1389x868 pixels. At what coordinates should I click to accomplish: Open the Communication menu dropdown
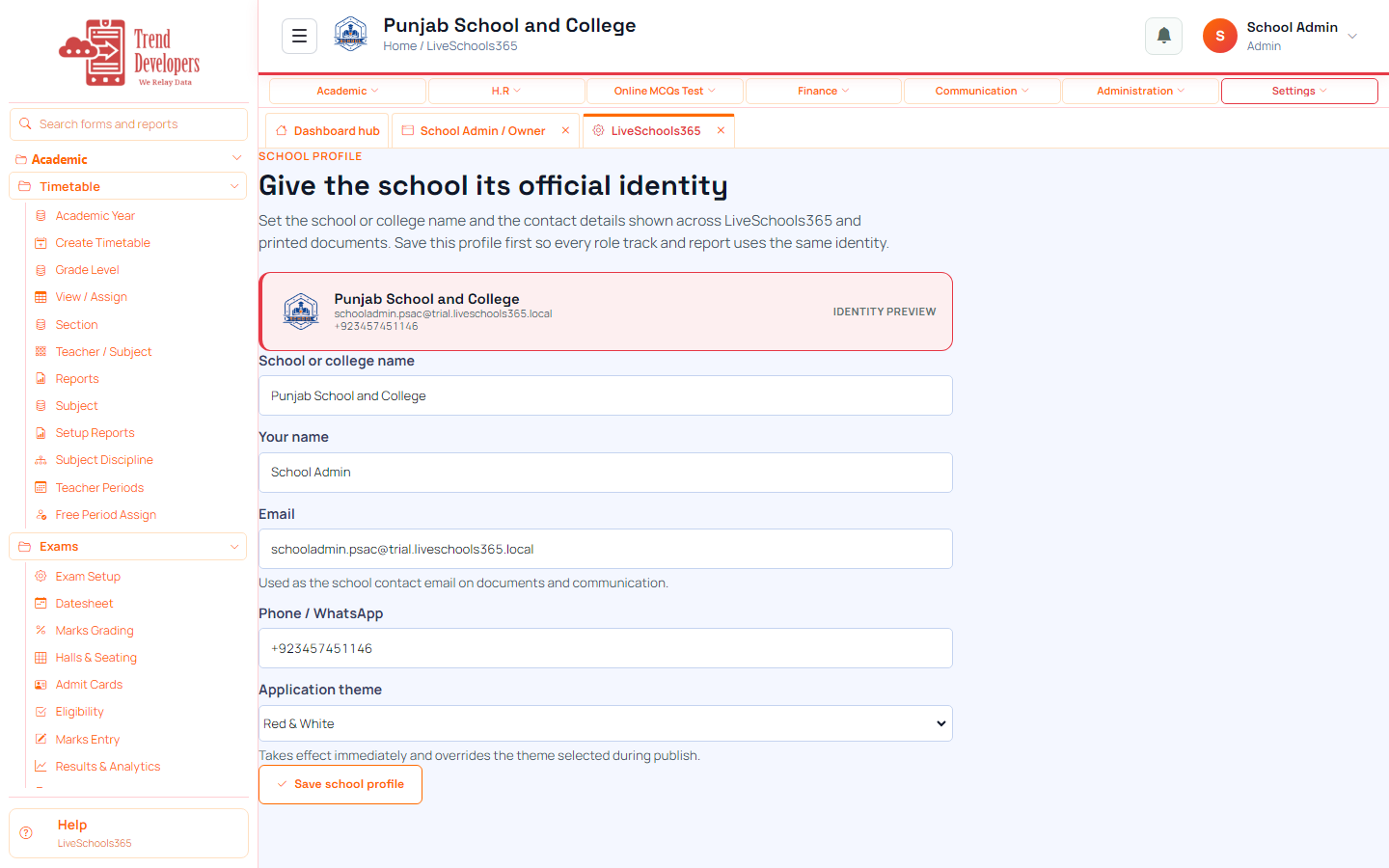(x=982, y=91)
